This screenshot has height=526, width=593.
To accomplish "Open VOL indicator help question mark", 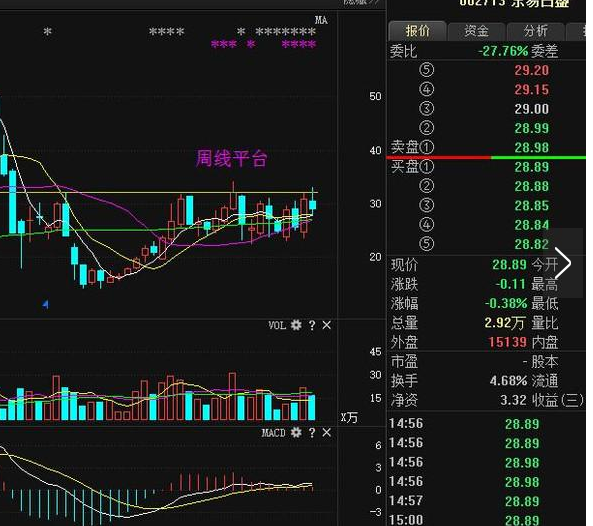I will [312, 325].
